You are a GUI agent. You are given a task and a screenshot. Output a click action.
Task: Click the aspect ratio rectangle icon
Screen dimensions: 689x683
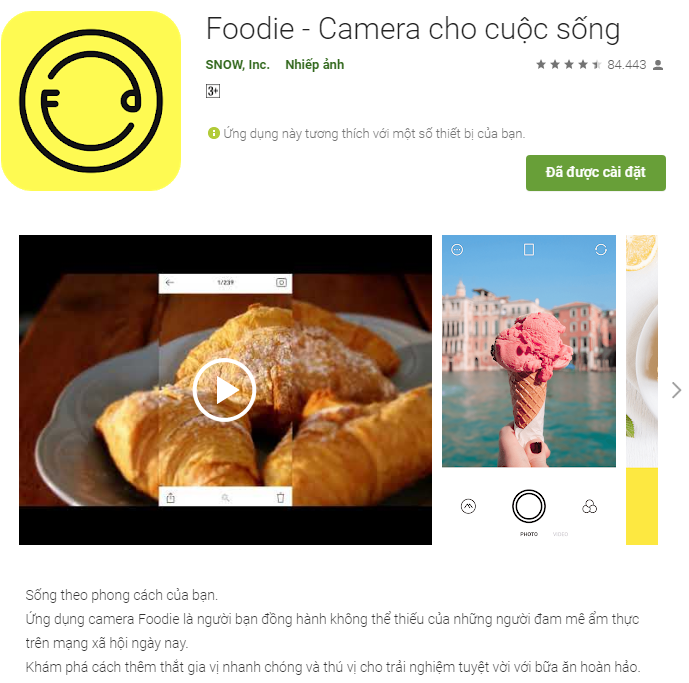click(x=529, y=250)
